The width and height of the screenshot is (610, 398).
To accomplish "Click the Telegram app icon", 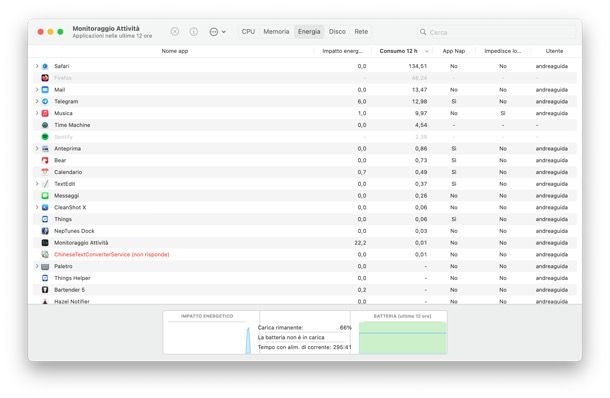I will [45, 102].
